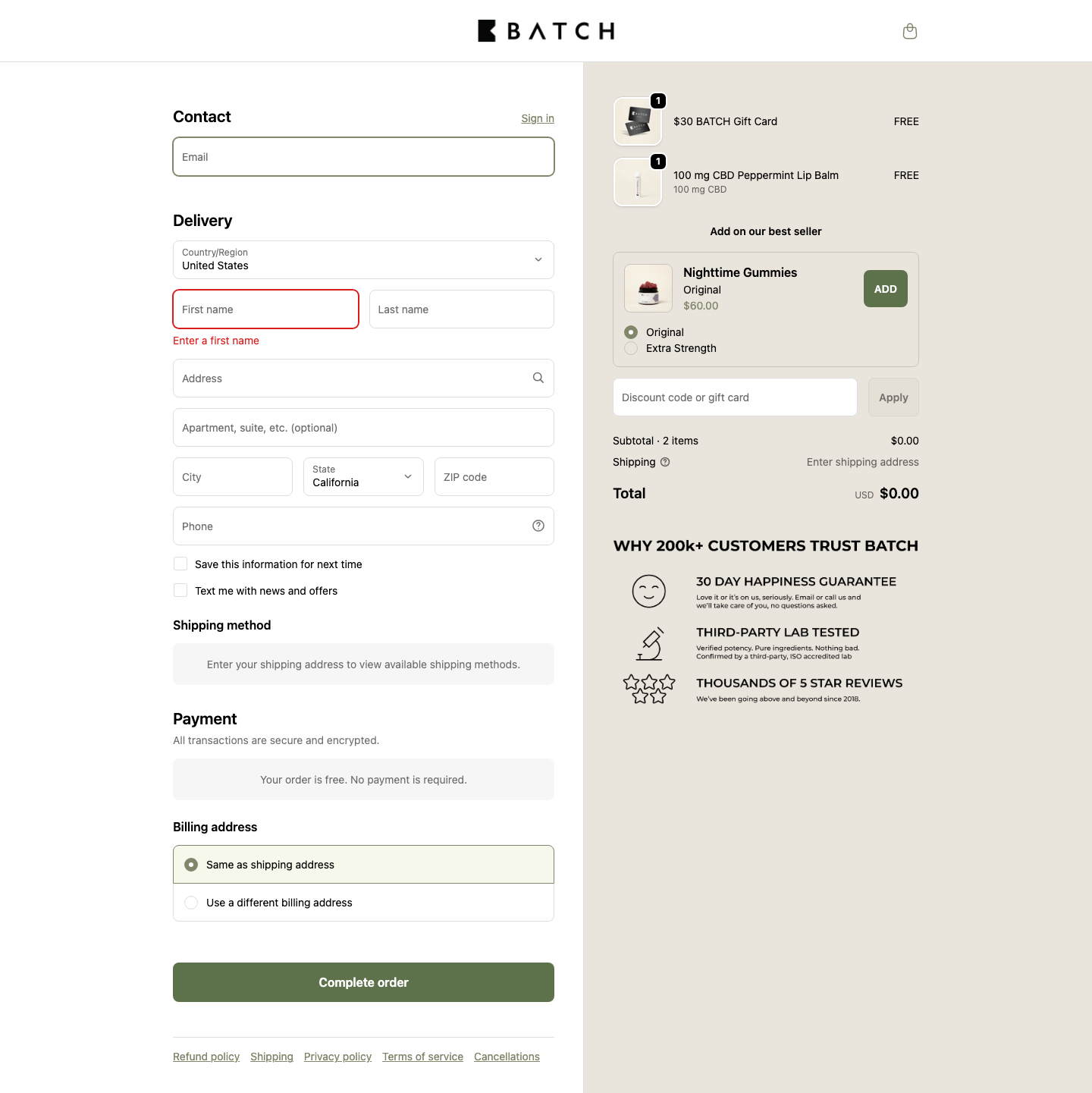
Task: Open the Terms of service page
Action: tap(422, 1057)
